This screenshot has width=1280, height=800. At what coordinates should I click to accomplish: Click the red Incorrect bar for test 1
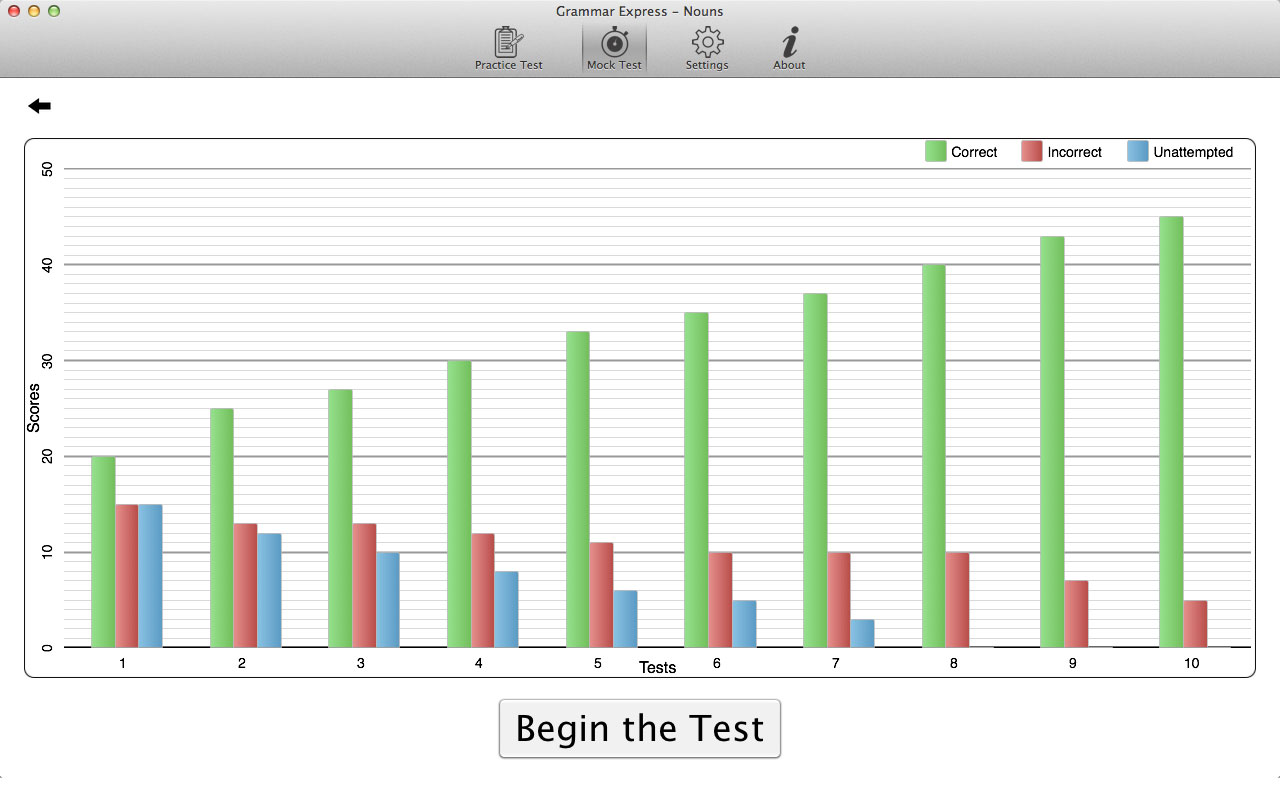point(127,576)
